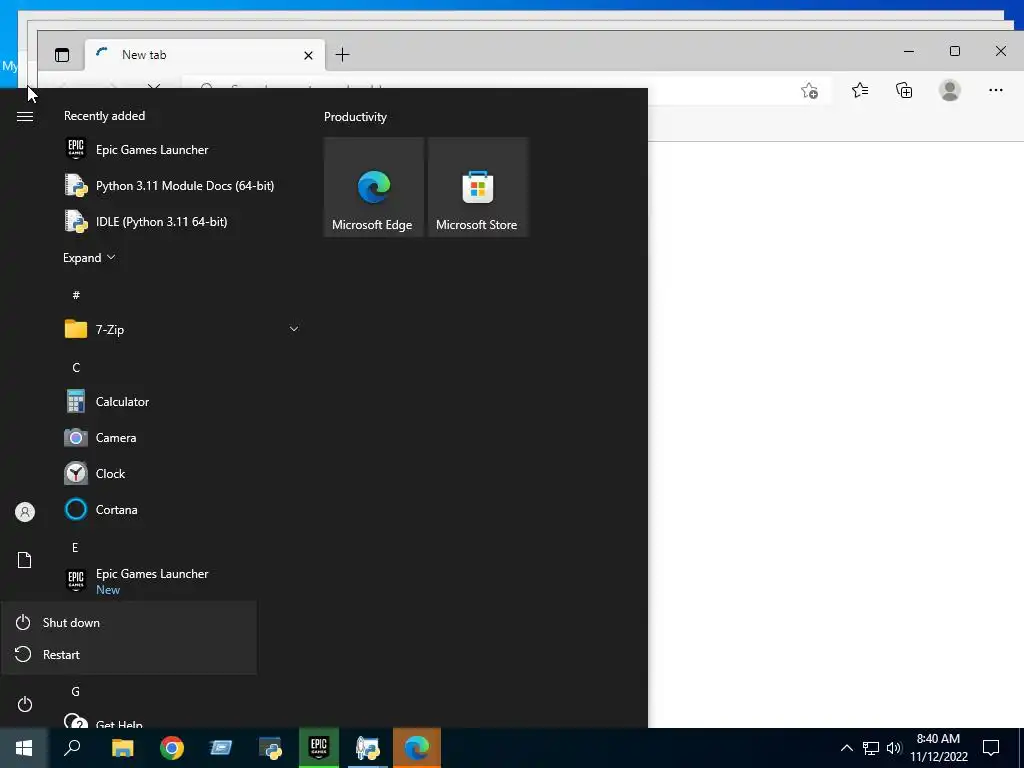Add this page to favorites in Edge
Image resolution: width=1024 pixels, height=768 pixels.
point(809,91)
